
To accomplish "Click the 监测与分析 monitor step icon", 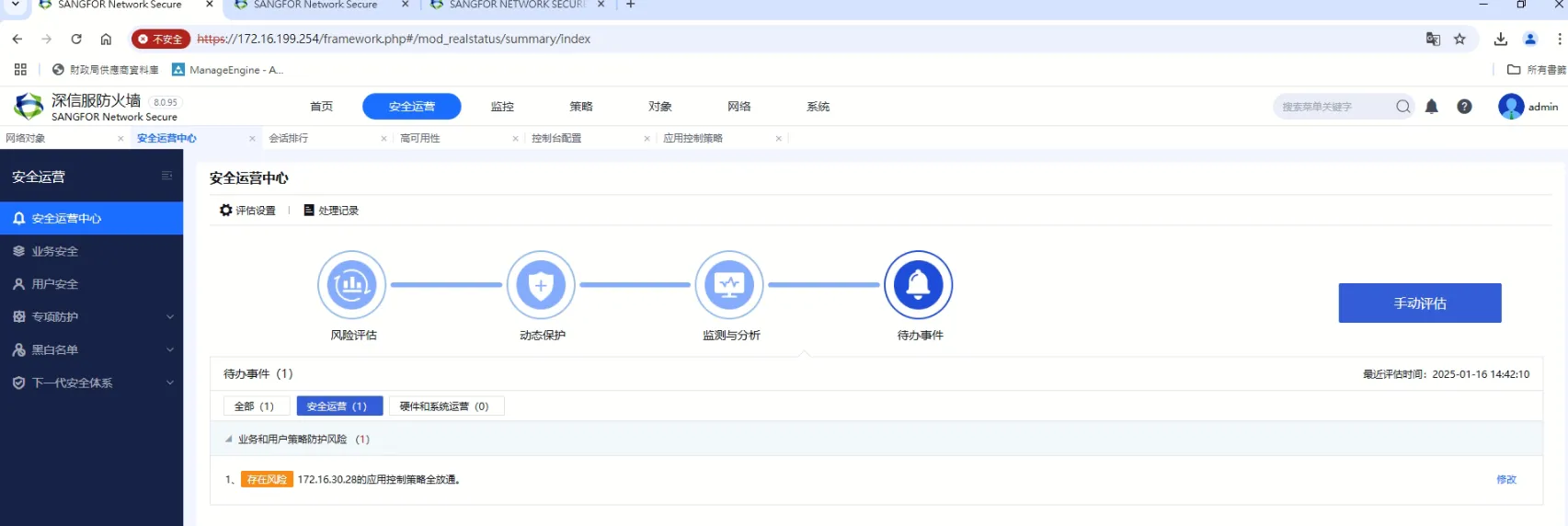I will tap(729, 285).
